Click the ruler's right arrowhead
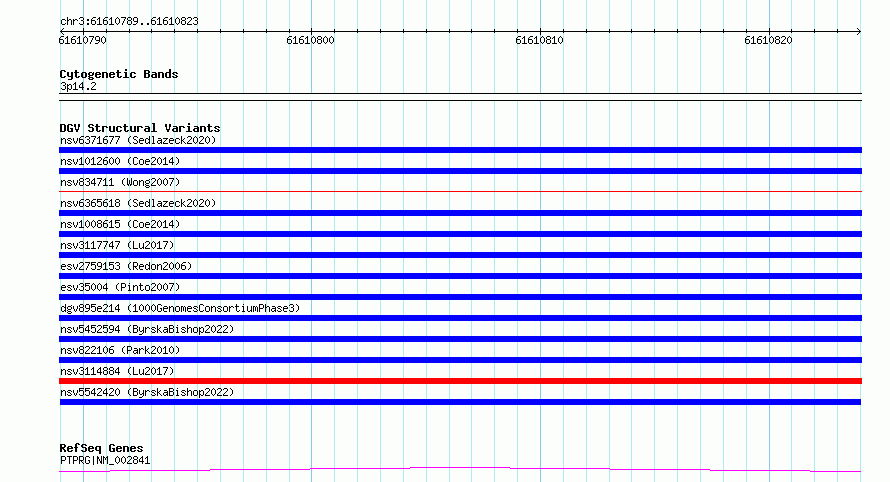The height and width of the screenshot is (482, 890). pos(859,31)
